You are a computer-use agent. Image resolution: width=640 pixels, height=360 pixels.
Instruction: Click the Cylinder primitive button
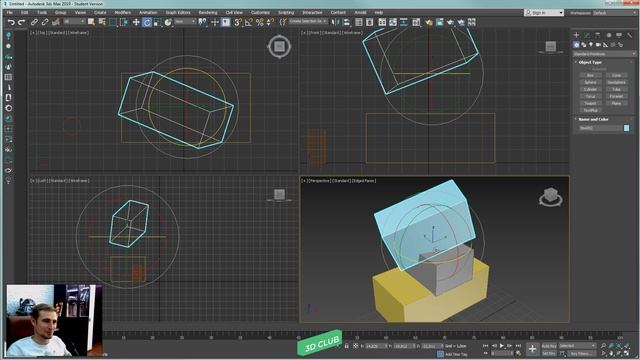click(590, 89)
